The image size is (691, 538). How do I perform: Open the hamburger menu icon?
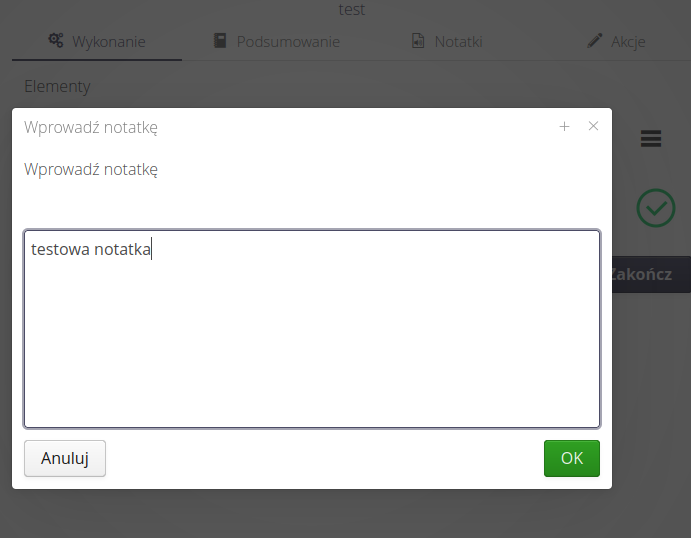pyautogui.click(x=651, y=139)
